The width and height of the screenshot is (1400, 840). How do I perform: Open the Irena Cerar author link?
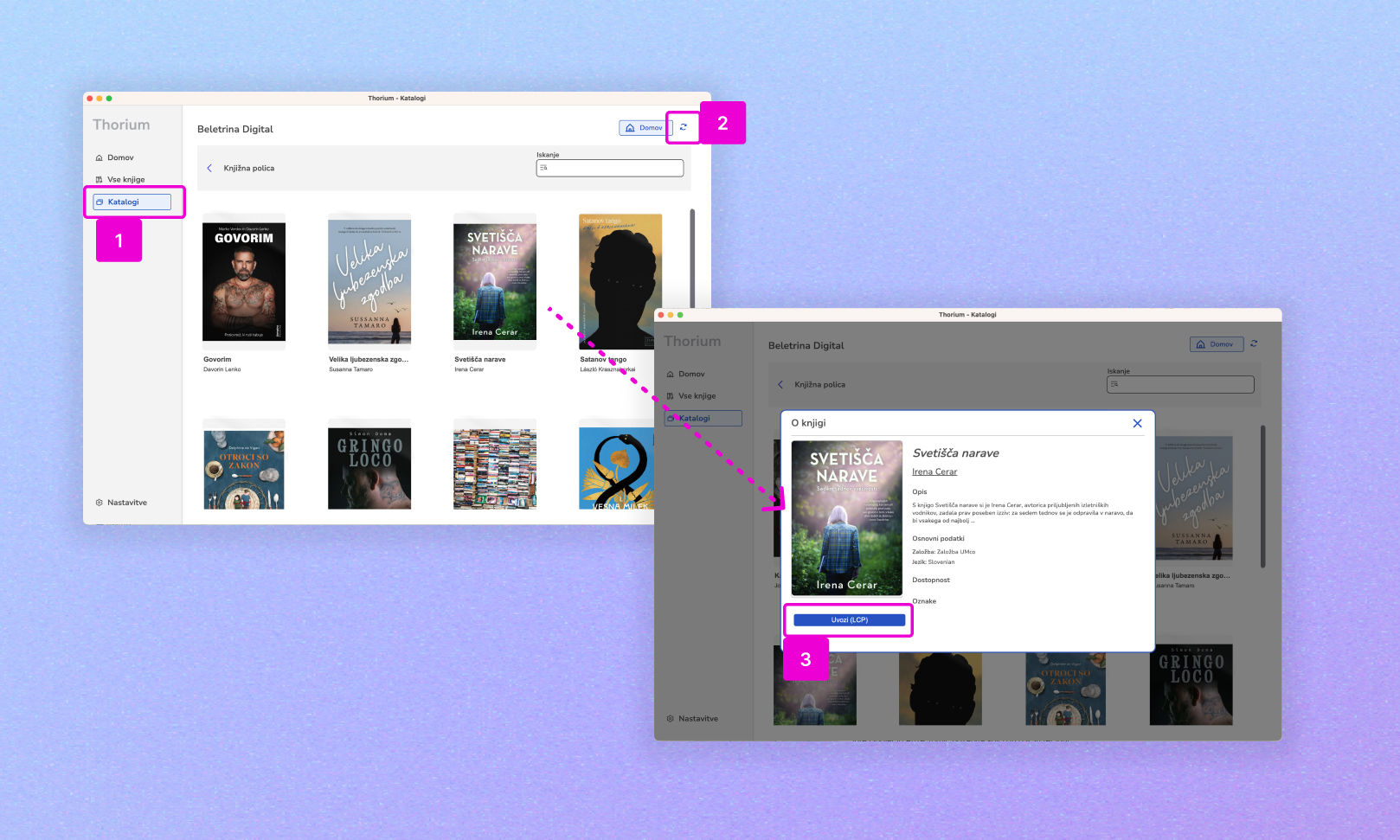[x=934, y=471]
